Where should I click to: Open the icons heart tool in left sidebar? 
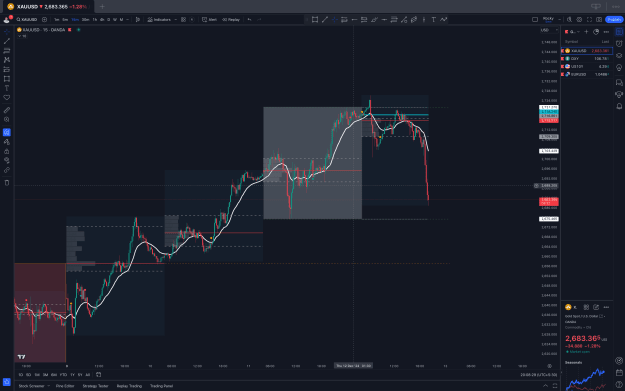click(7, 98)
